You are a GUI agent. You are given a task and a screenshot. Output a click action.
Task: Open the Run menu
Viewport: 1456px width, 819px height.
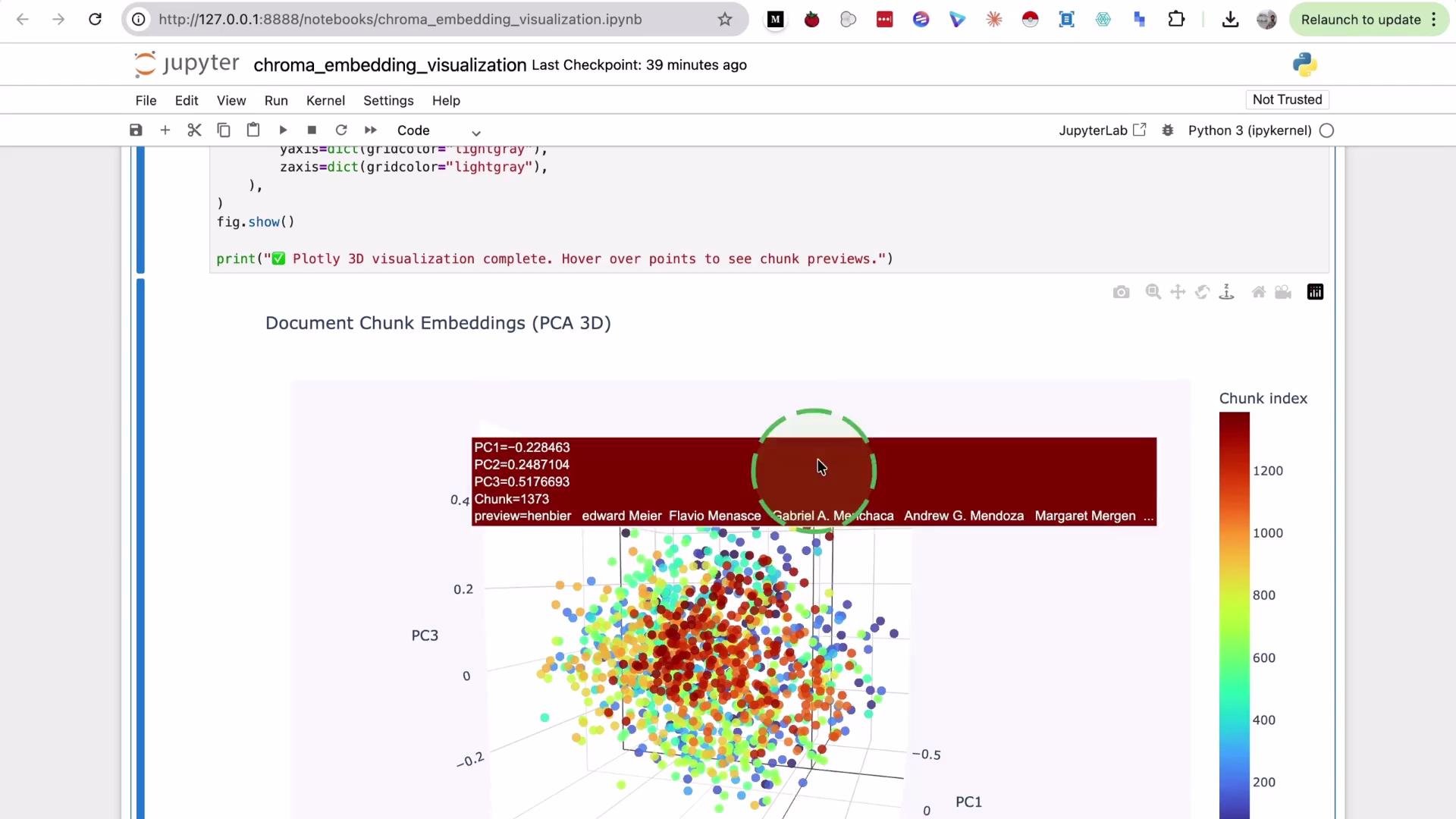[x=276, y=100]
